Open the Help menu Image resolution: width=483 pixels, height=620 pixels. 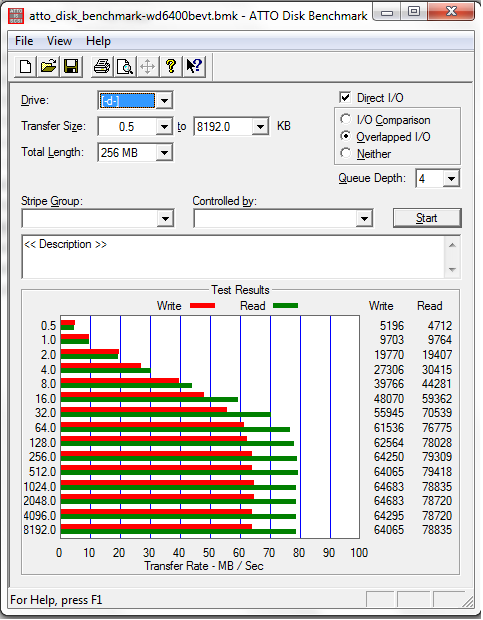coord(98,41)
